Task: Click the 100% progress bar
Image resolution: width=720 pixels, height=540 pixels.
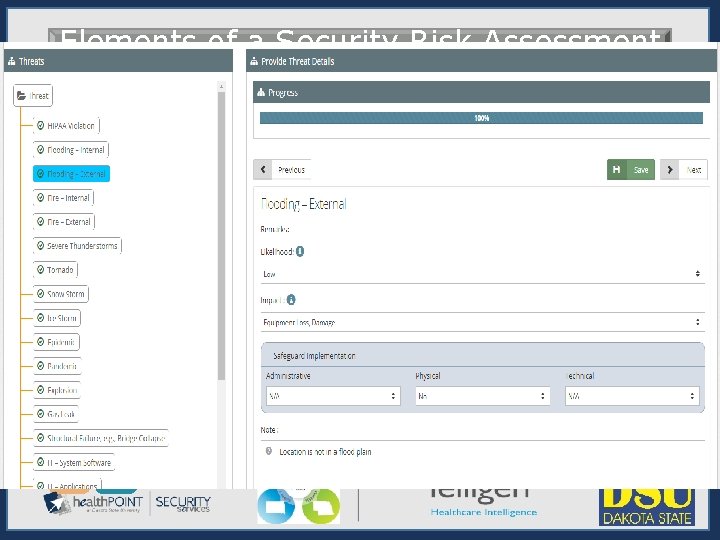Action: 481,118
